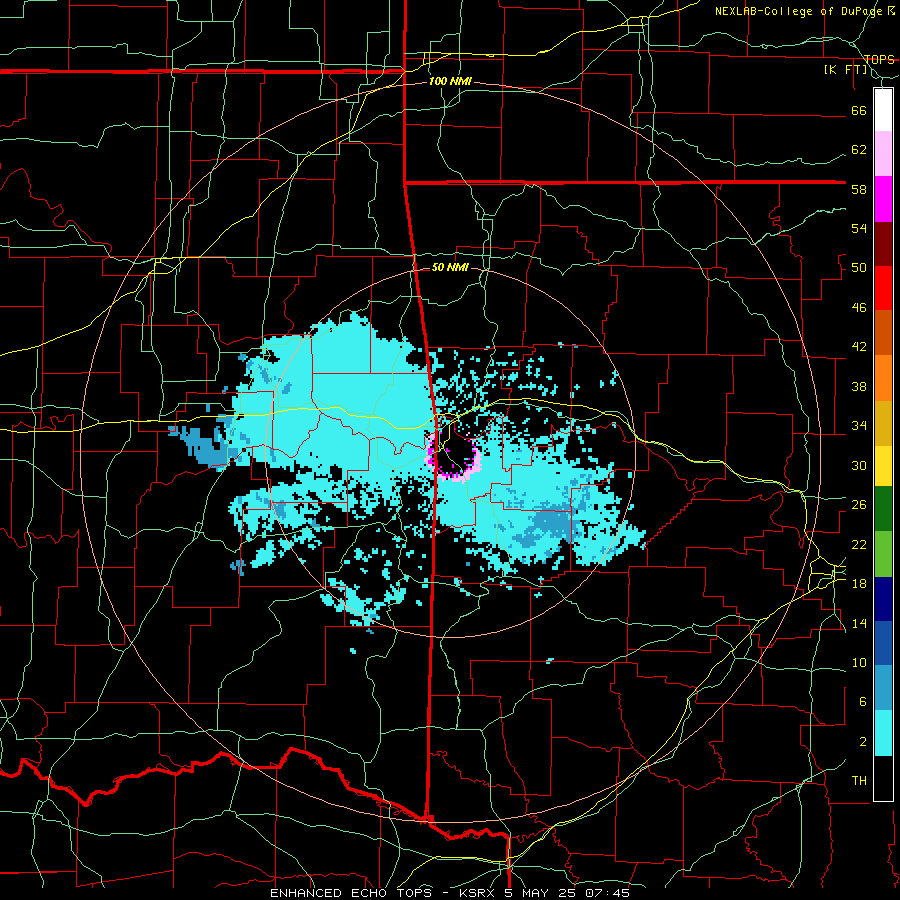Click the magenta legend swatch
The width and height of the screenshot is (900, 900).
coord(883,199)
